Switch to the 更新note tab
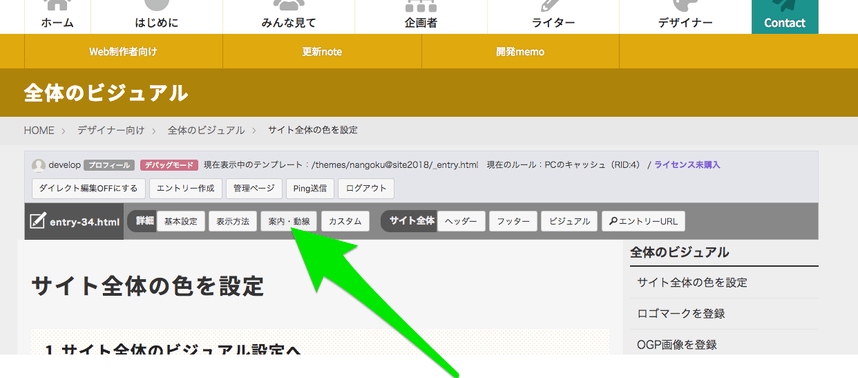 322,52
